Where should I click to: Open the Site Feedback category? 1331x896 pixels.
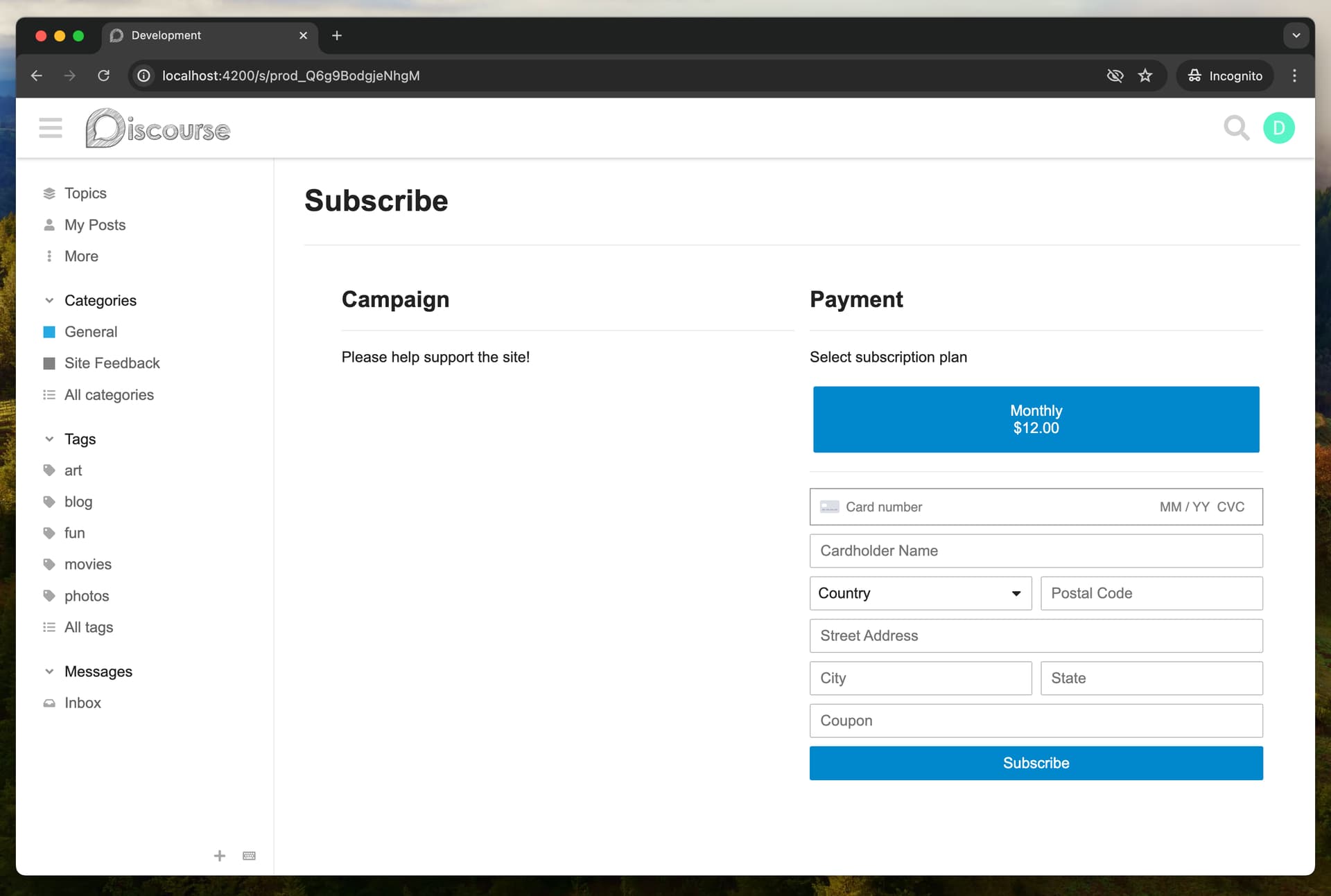coord(112,363)
